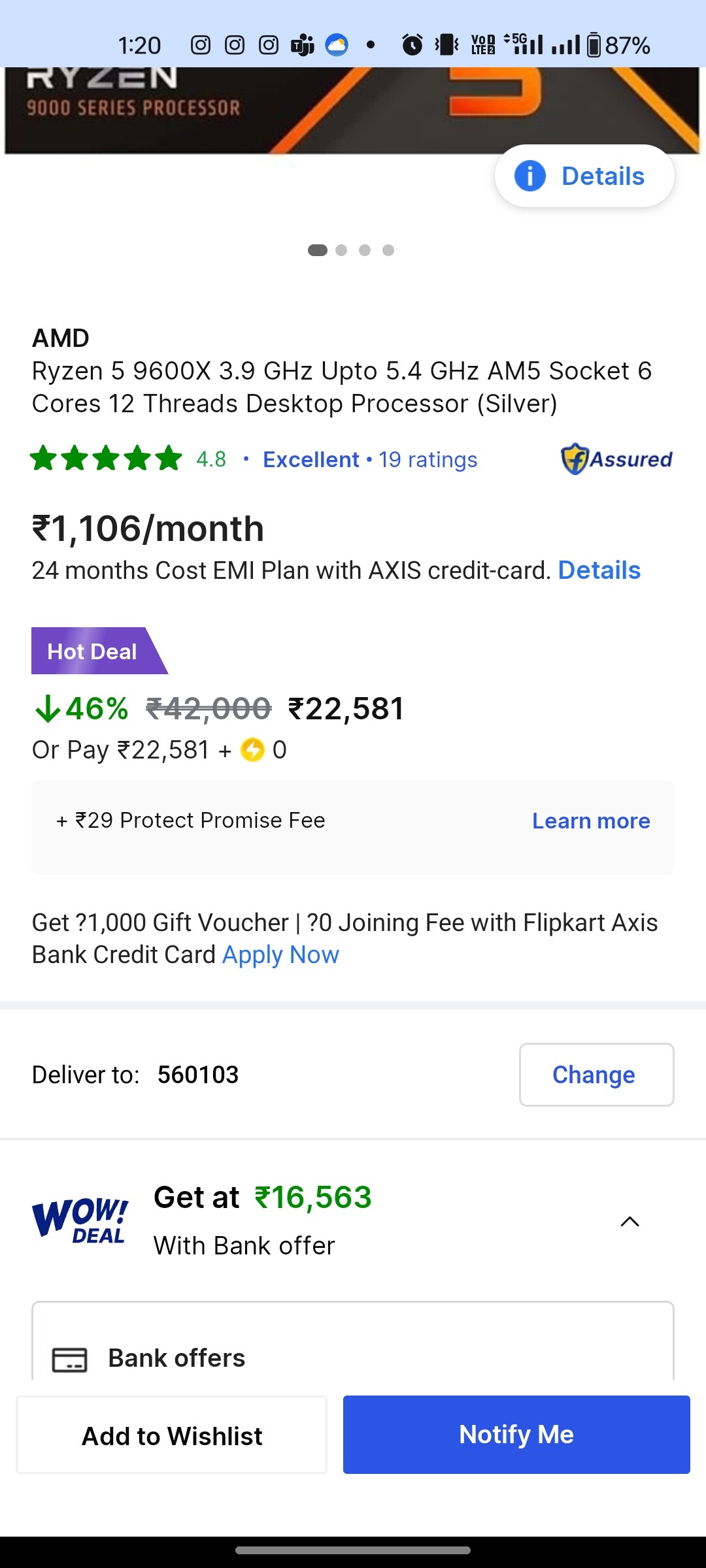
Task: Add the processor to Wishlist
Action: click(x=172, y=1435)
